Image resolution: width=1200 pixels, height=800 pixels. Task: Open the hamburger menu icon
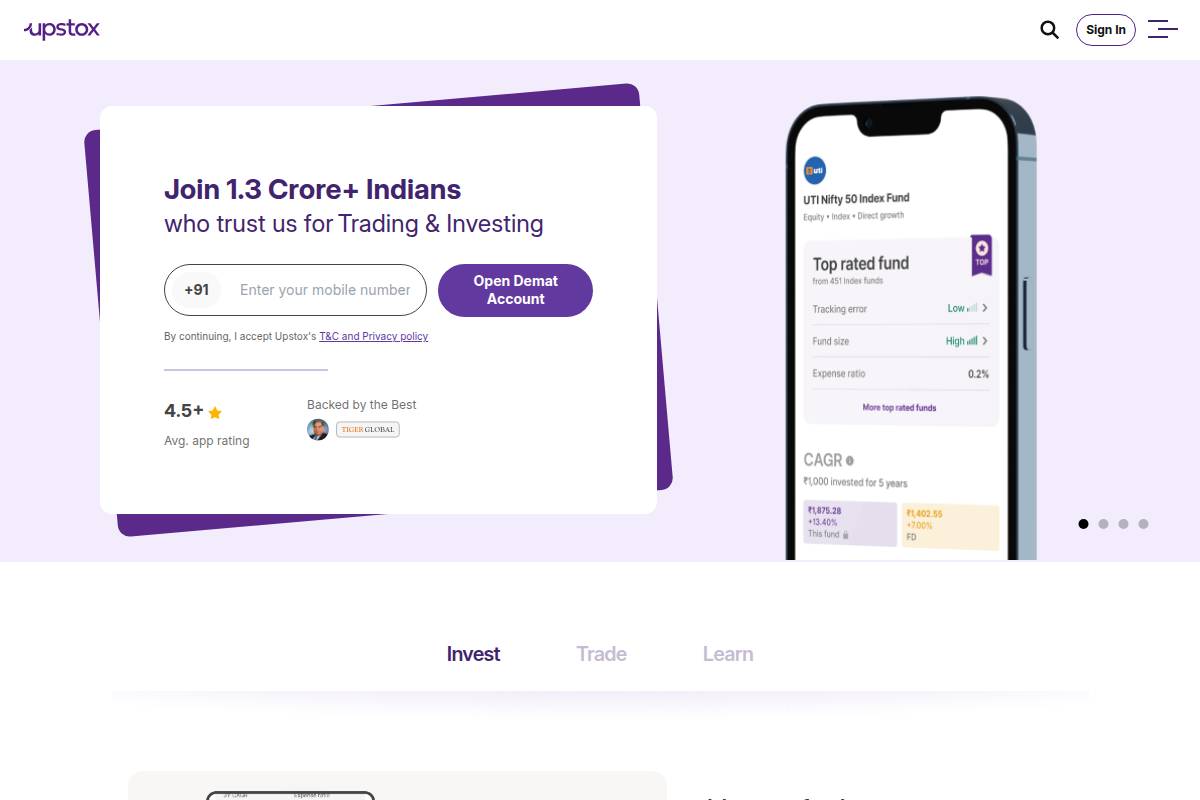tap(1163, 29)
